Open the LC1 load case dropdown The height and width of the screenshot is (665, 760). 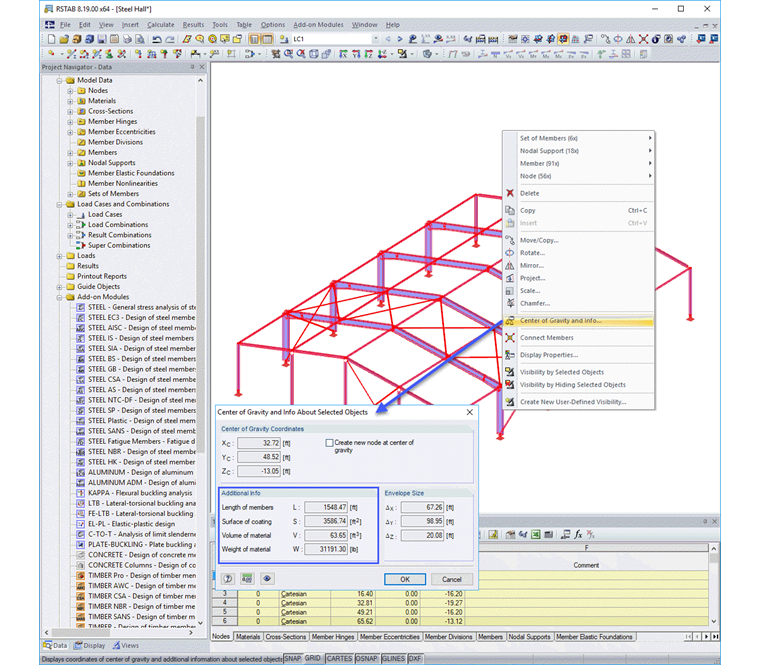click(376, 39)
